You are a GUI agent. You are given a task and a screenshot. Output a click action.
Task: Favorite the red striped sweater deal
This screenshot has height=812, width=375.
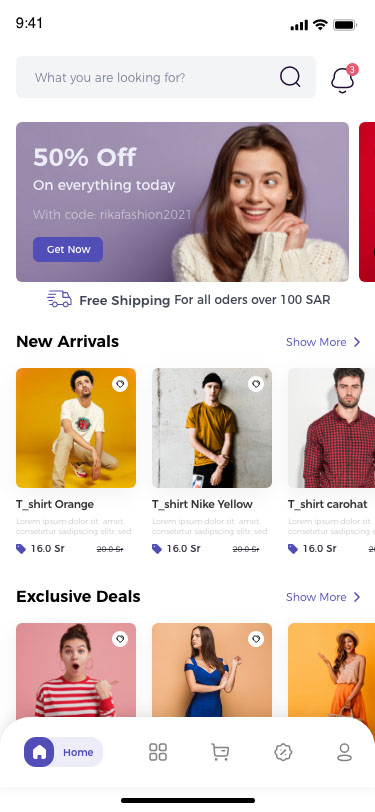120,639
